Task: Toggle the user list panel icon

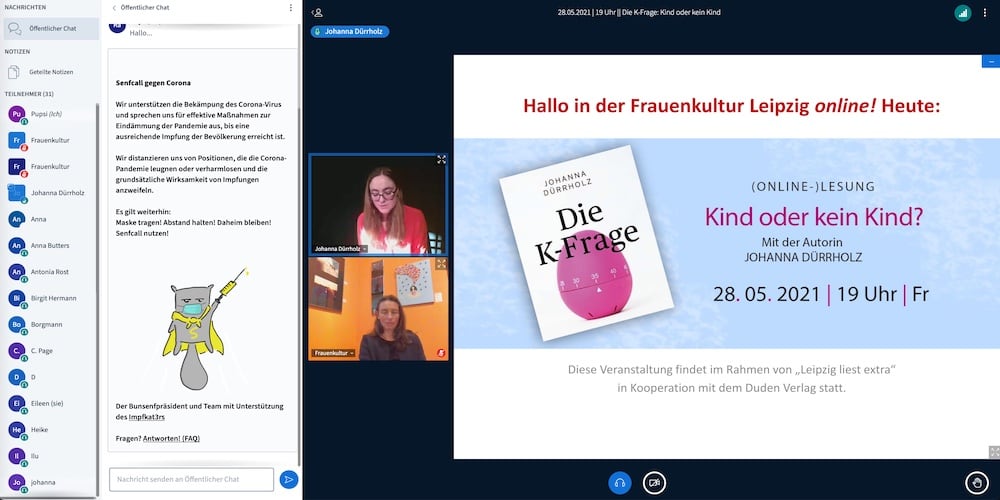Action: [317, 13]
